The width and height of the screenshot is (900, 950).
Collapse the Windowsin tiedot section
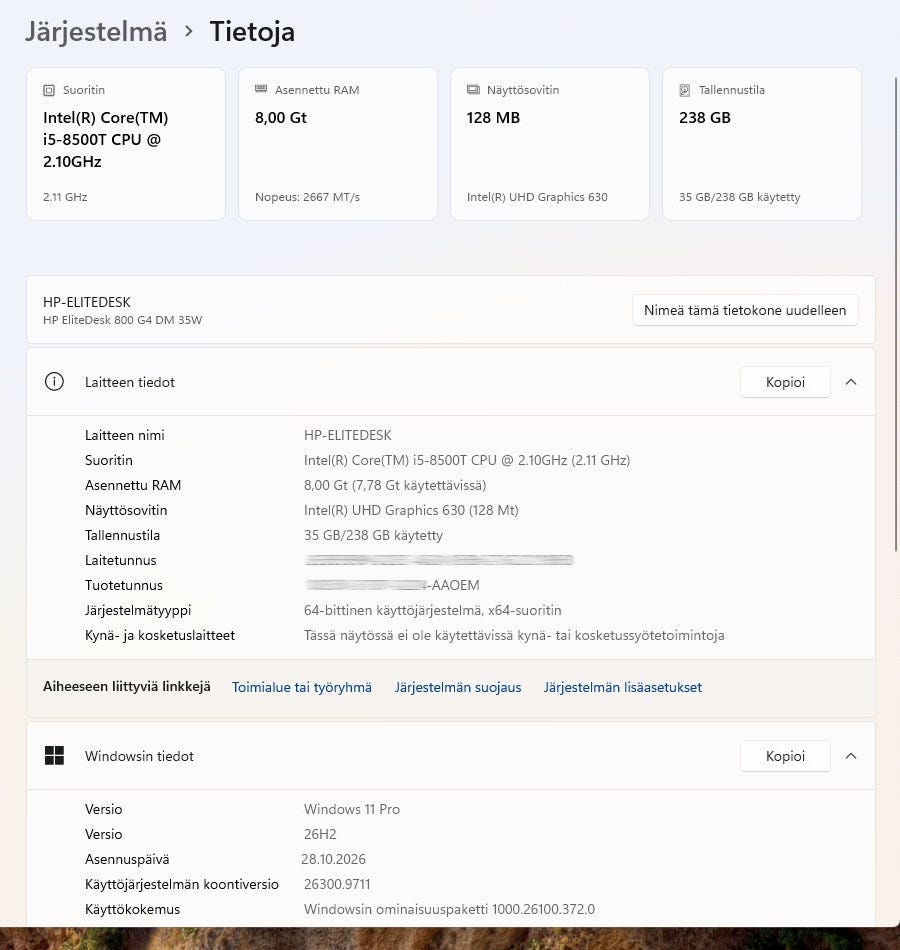pos(851,756)
